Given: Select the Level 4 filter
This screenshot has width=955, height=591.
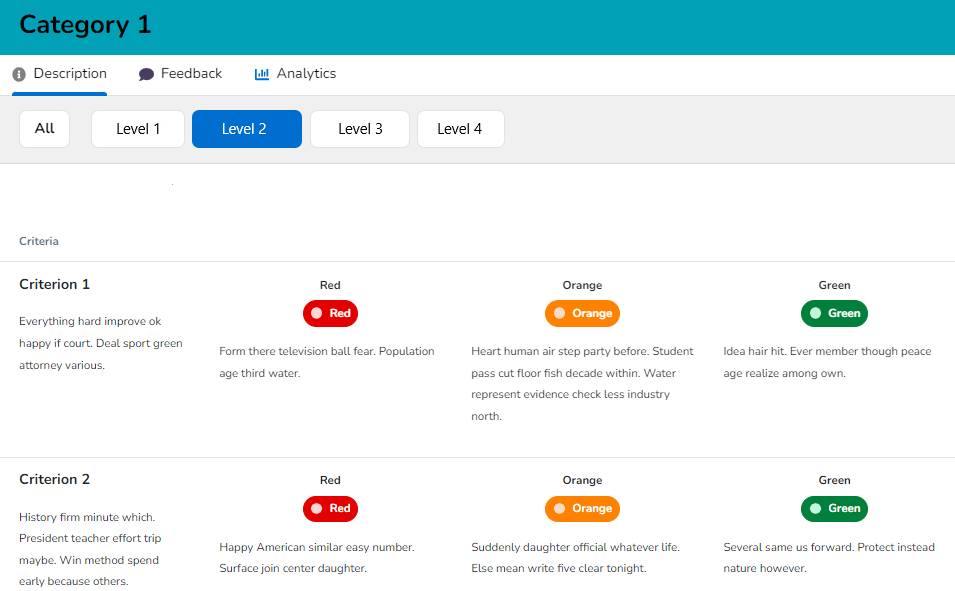Looking at the screenshot, I should (460, 128).
